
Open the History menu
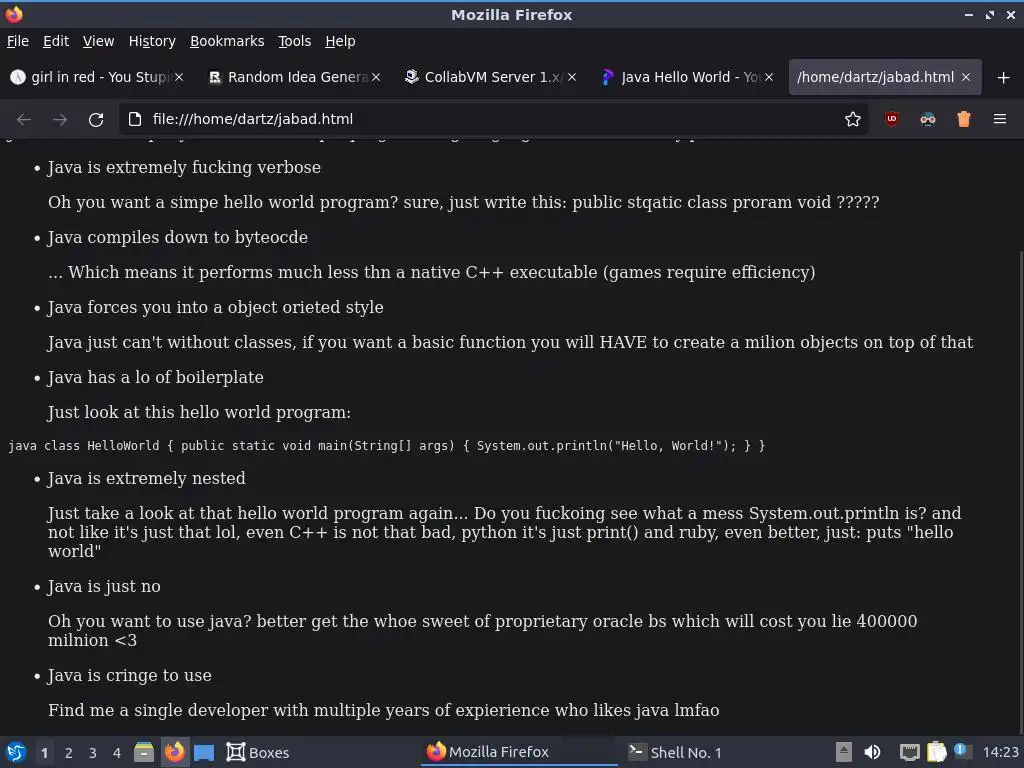click(x=152, y=41)
